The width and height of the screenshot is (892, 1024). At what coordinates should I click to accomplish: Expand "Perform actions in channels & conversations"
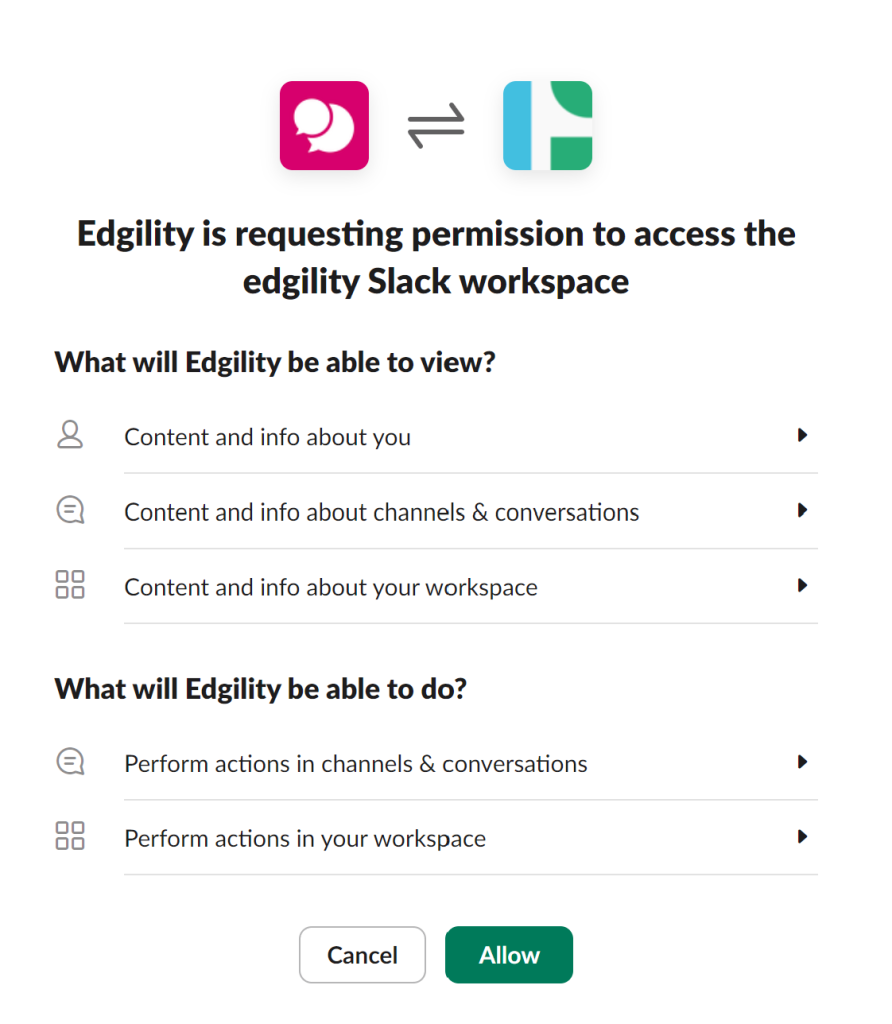pos(802,761)
